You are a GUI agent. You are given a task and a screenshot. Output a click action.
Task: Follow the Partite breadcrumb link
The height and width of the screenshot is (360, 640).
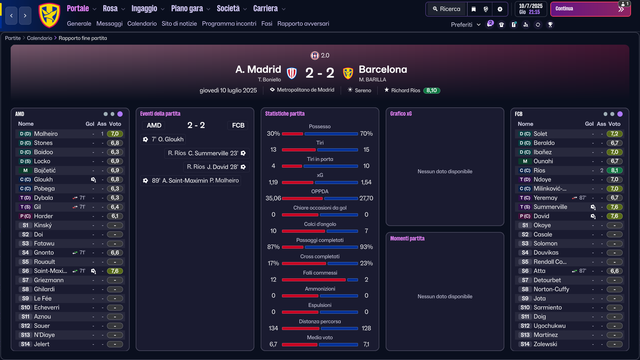[x=13, y=38]
